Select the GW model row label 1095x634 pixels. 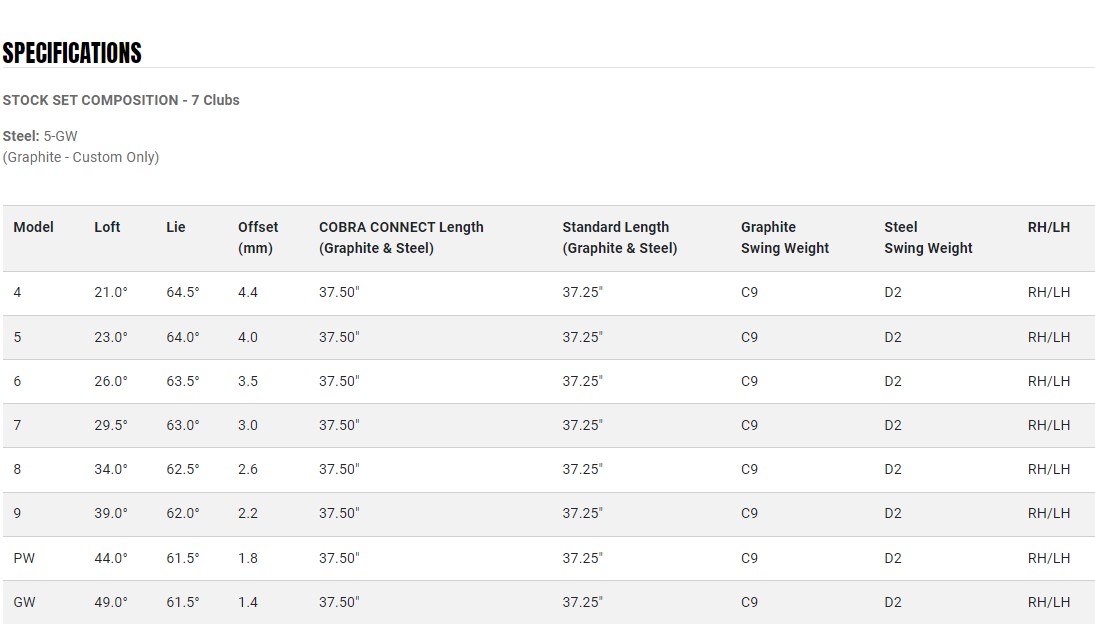coord(25,602)
